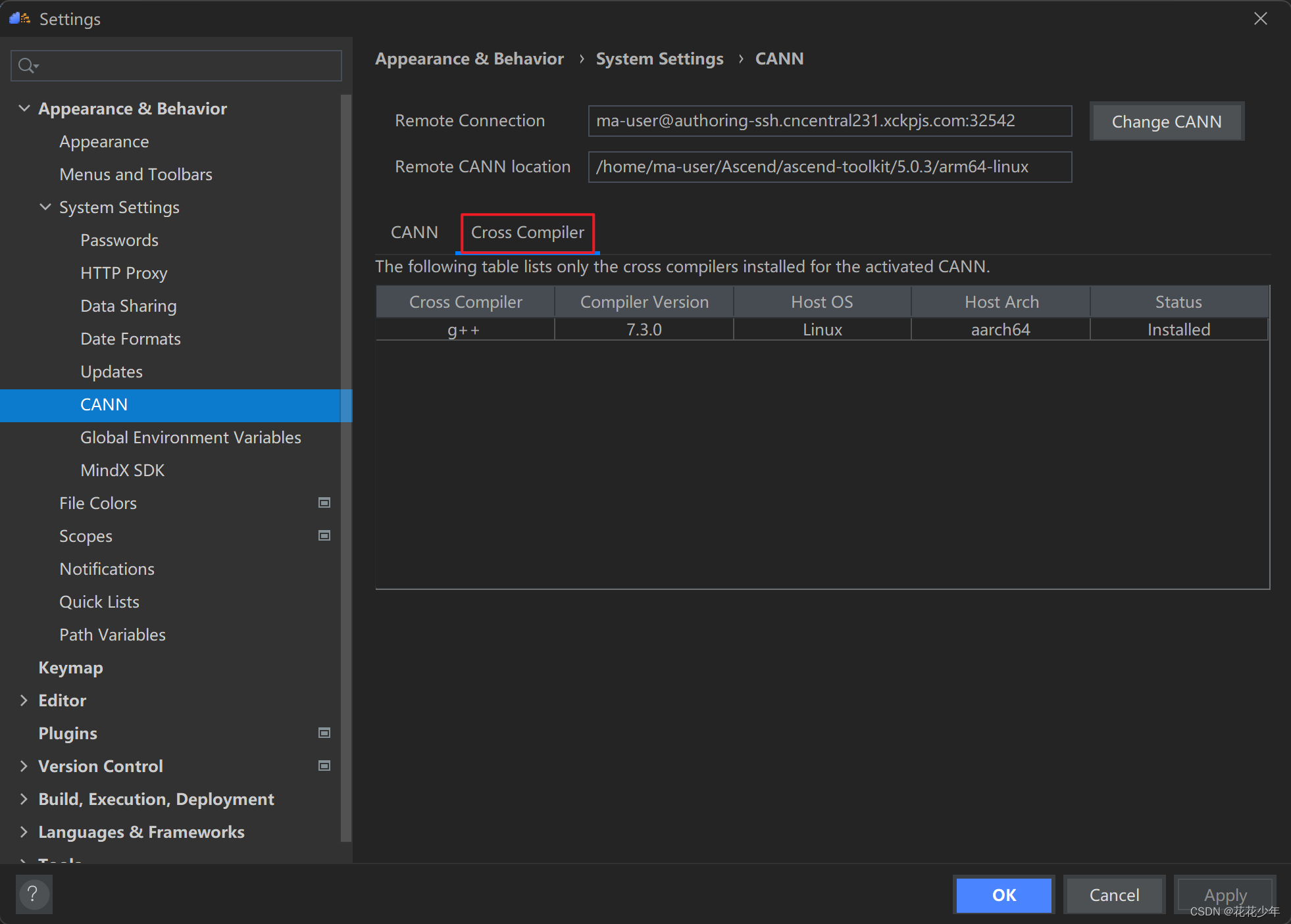Switch to the CANN tab
The image size is (1291, 924).
[415, 232]
